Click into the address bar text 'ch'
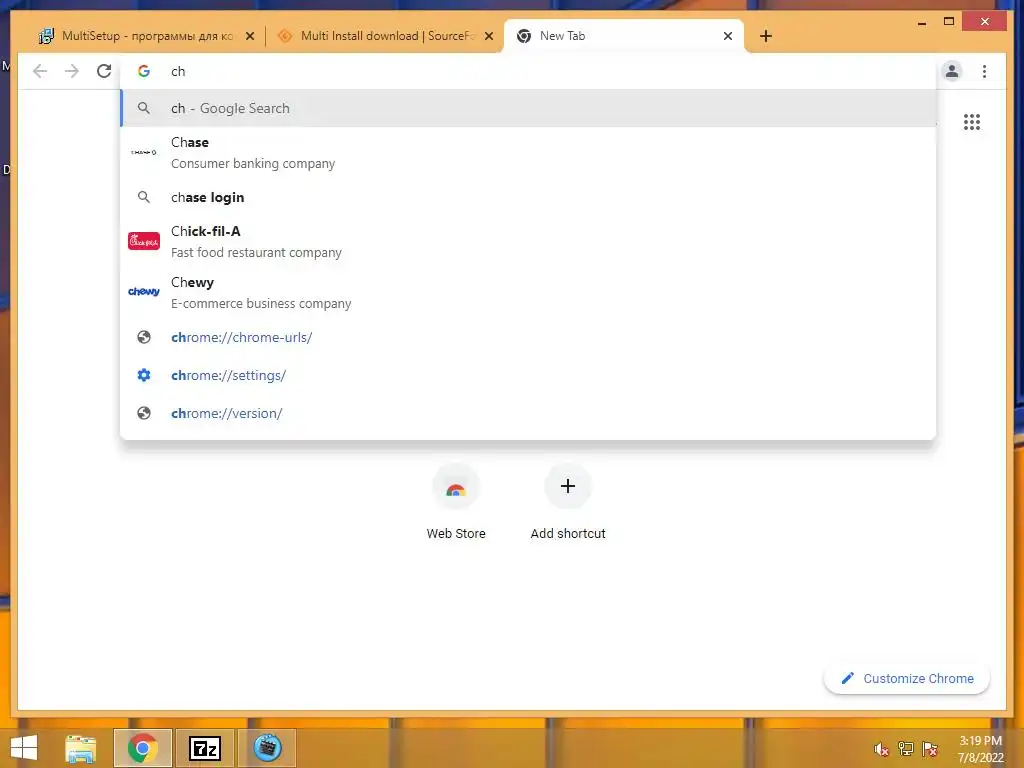The width and height of the screenshot is (1024, 768). pyautogui.click(x=178, y=71)
